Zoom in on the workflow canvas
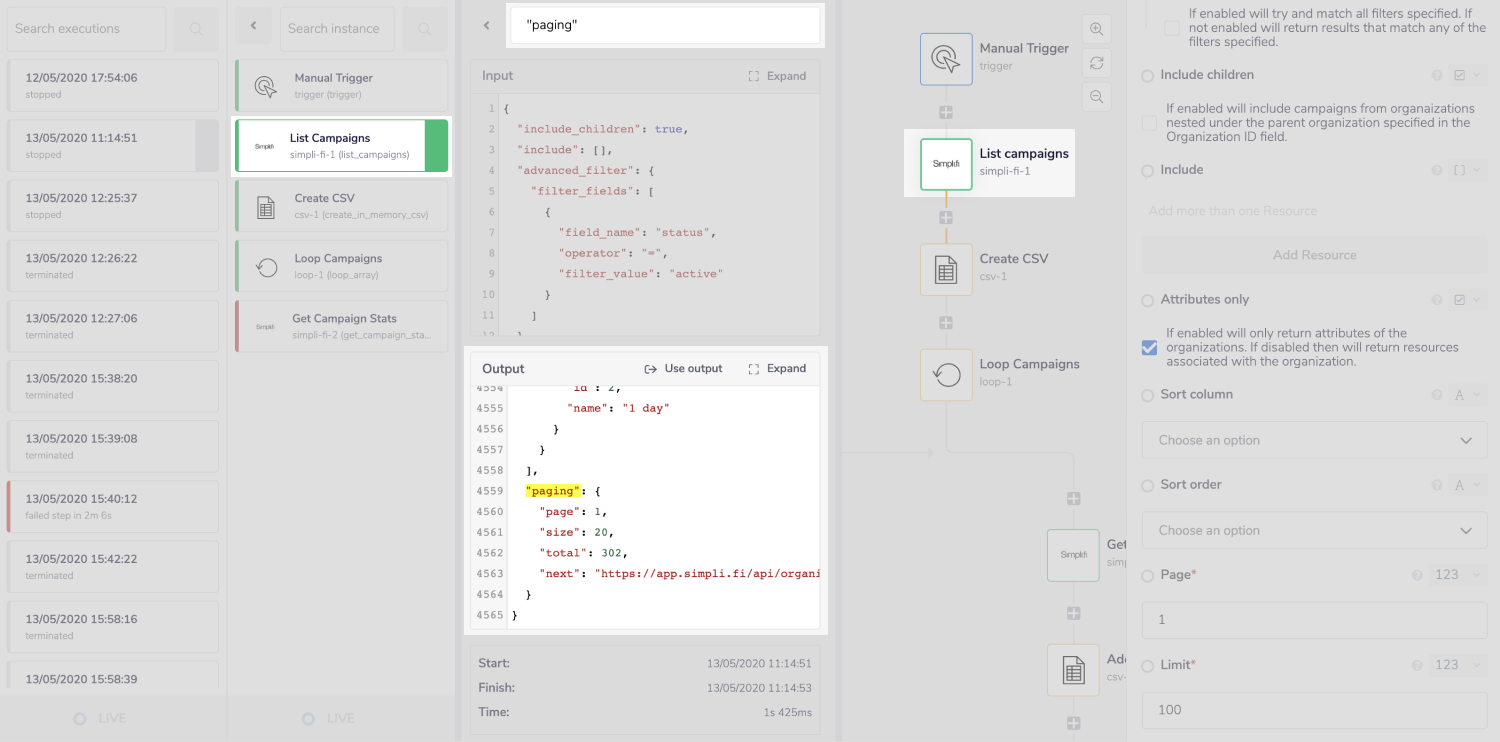This screenshot has height=742, width=1500. point(1096,29)
